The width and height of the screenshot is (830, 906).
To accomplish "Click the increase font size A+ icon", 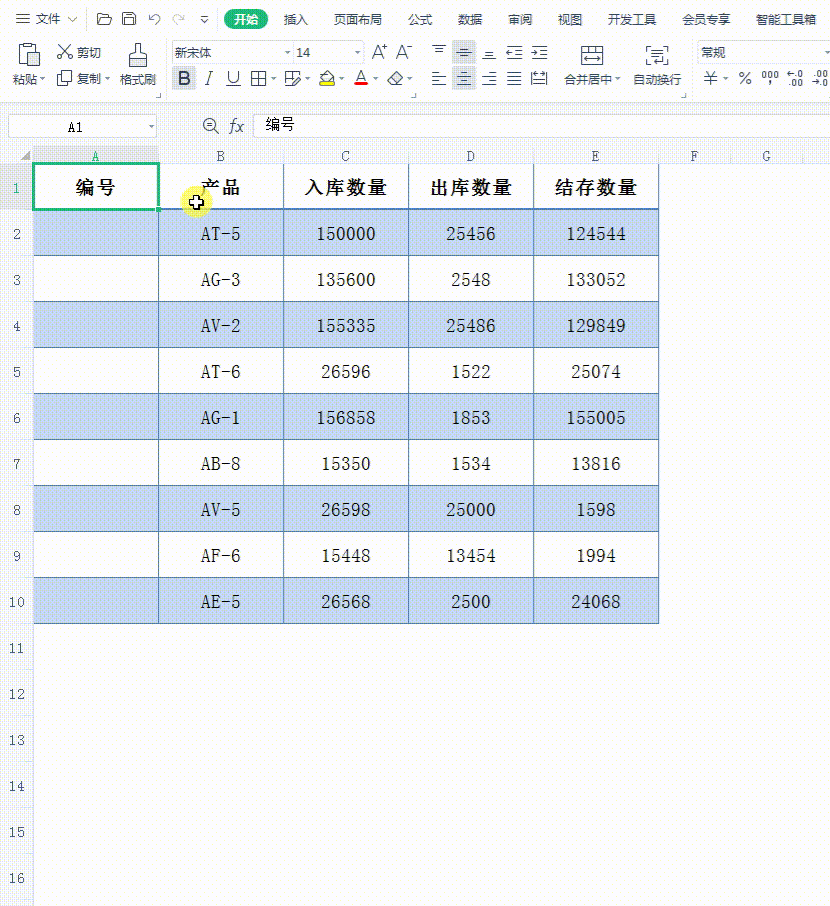I will pos(378,50).
